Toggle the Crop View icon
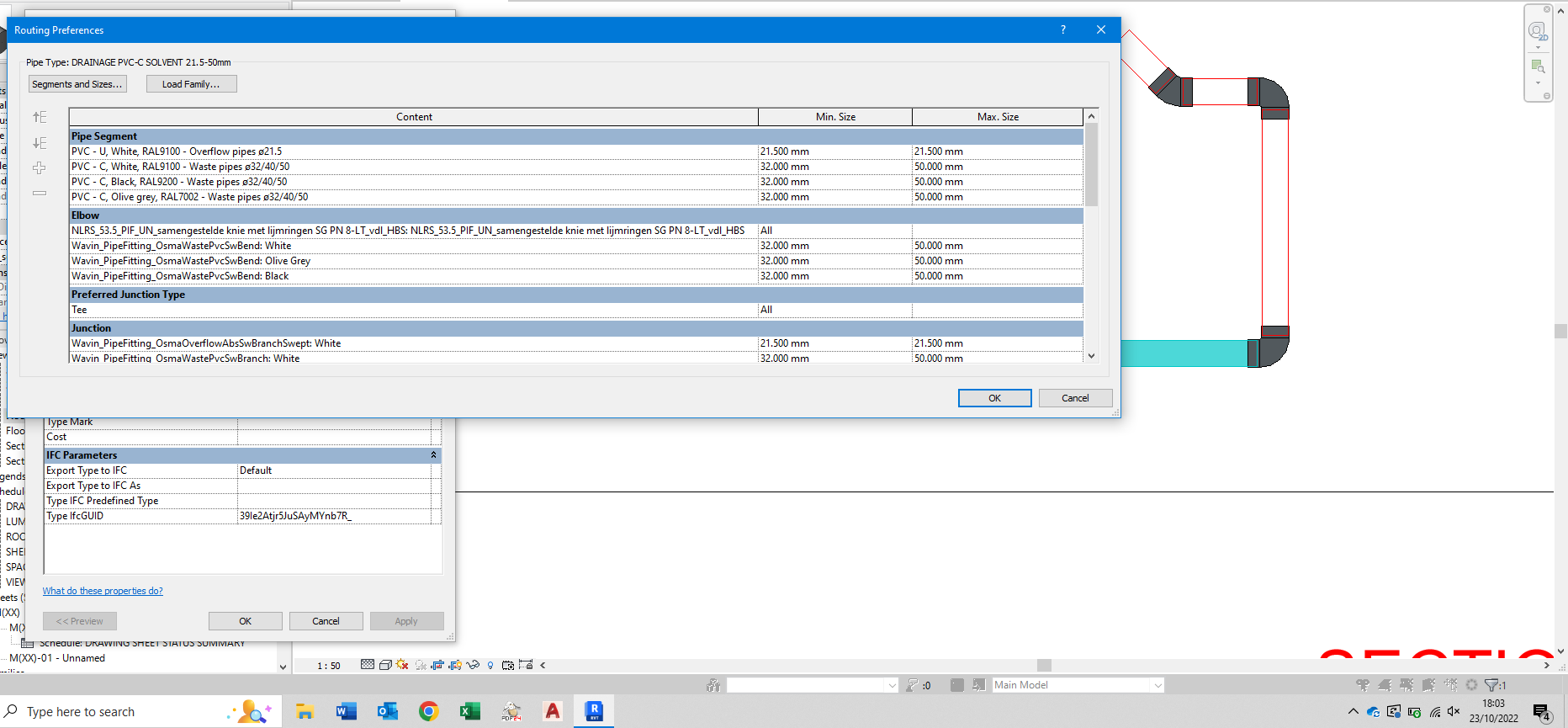This screenshot has width=1568, height=728. 437,665
